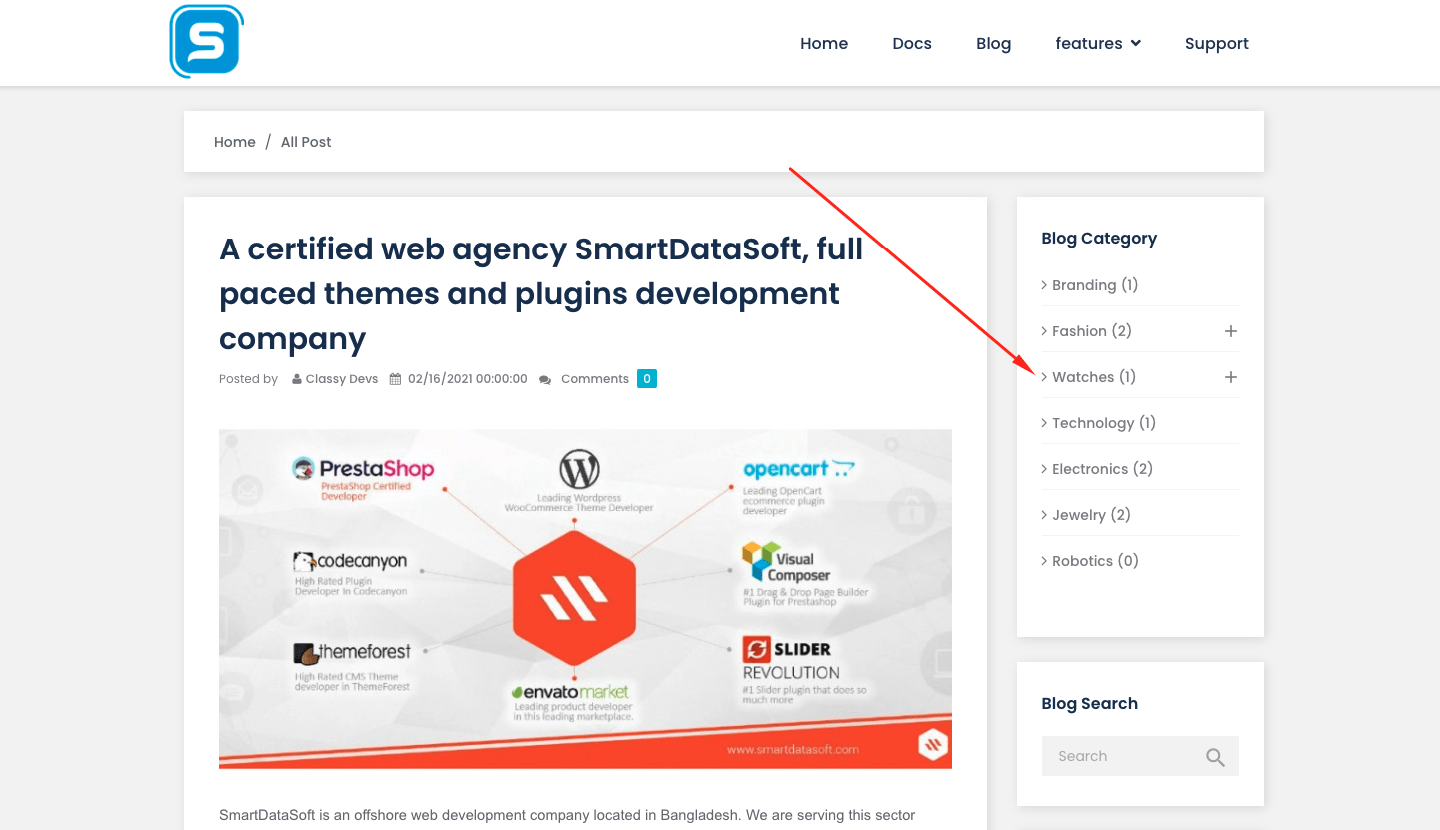Click the calendar icon beside post date
Screen dimensions: 1440x830
click(395, 379)
